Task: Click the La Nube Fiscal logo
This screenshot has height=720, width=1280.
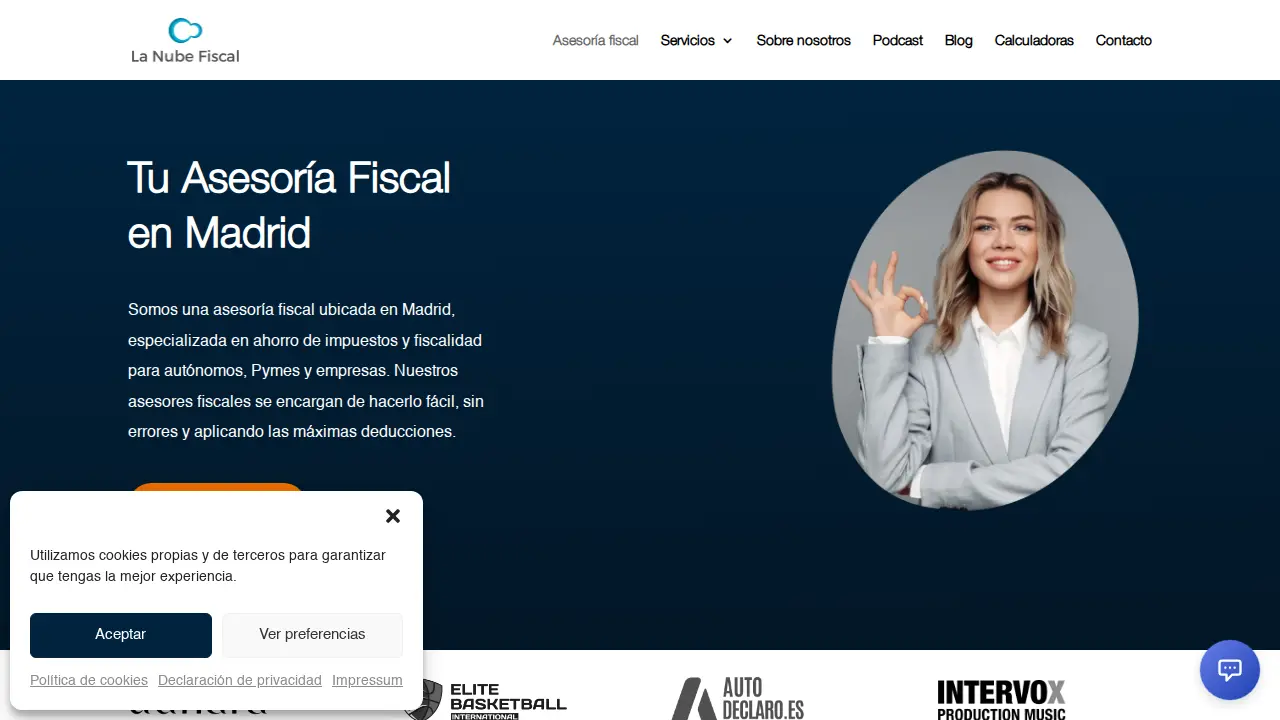Action: click(x=185, y=40)
